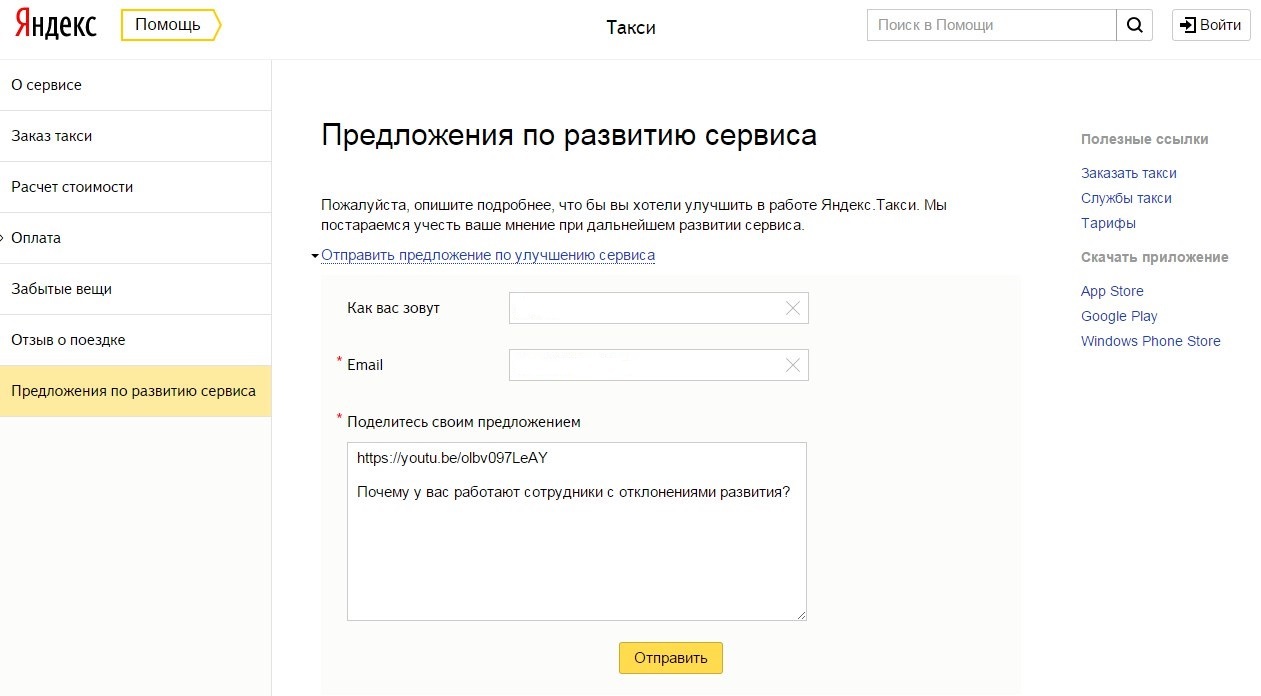1261x696 pixels.
Task: Open the Оплата section
Action: [135, 238]
